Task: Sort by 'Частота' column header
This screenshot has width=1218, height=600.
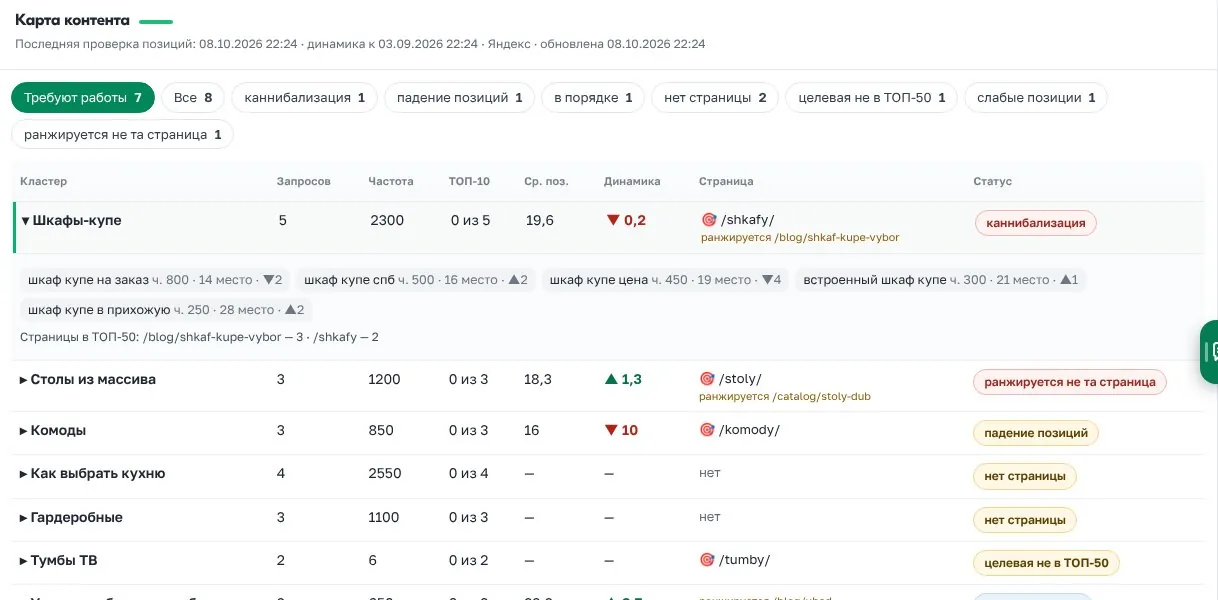Action: [390, 181]
